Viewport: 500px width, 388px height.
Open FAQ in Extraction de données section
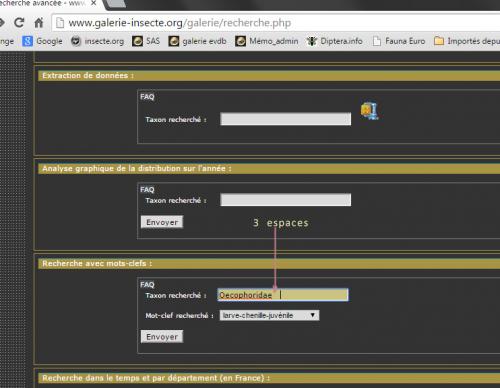pyautogui.click(x=147, y=97)
